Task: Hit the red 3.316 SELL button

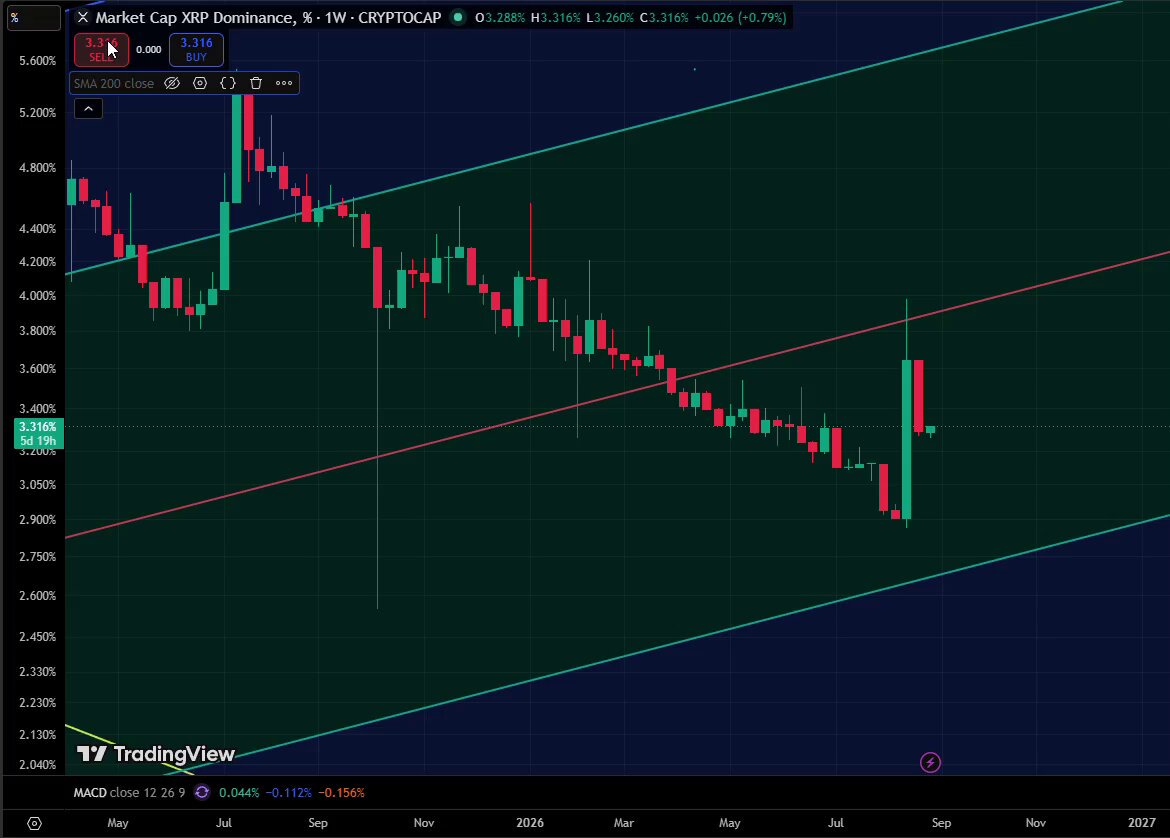Action: tap(101, 49)
